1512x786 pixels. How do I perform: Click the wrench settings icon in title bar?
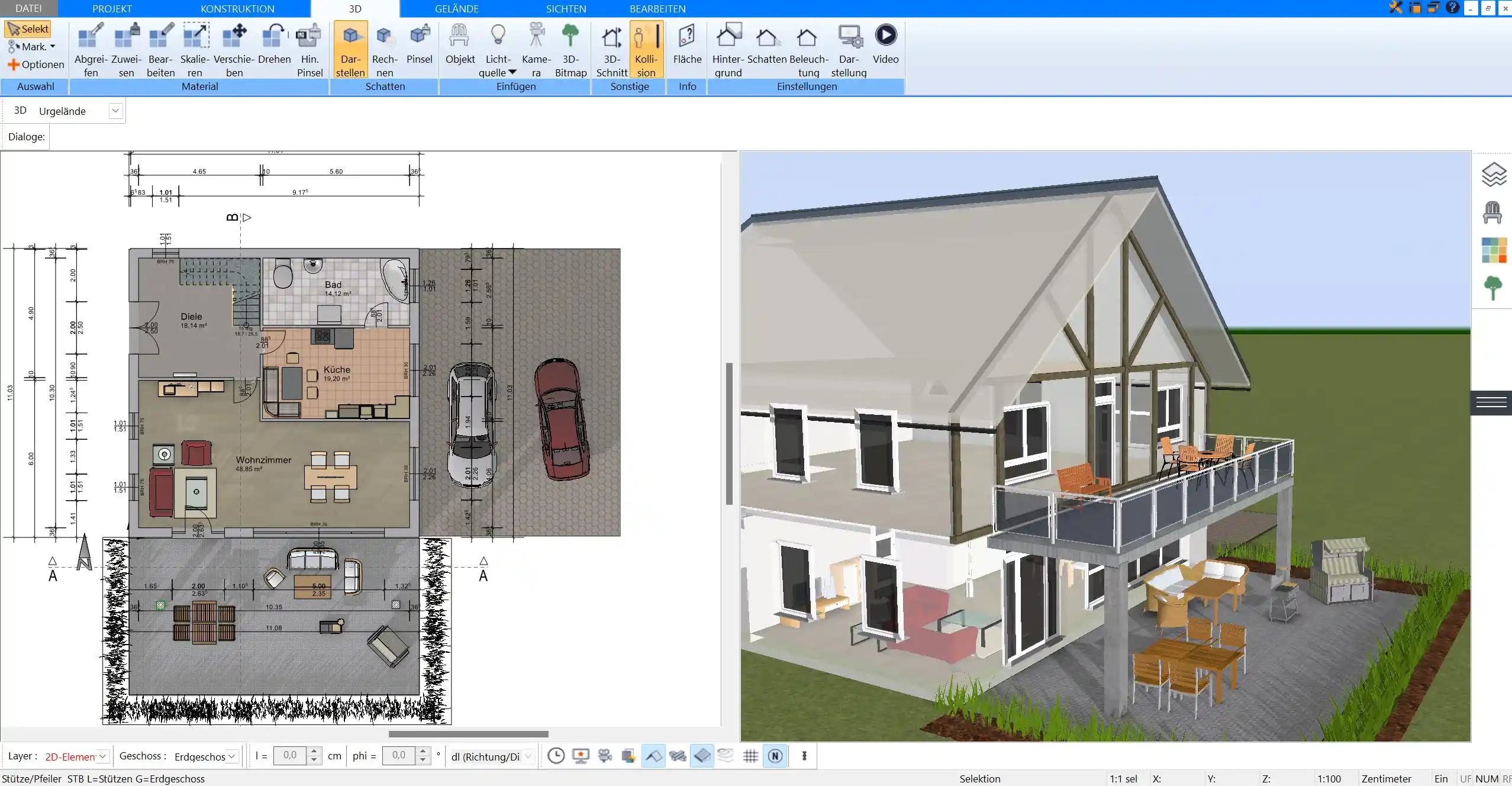pyautogui.click(x=1395, y=8)
